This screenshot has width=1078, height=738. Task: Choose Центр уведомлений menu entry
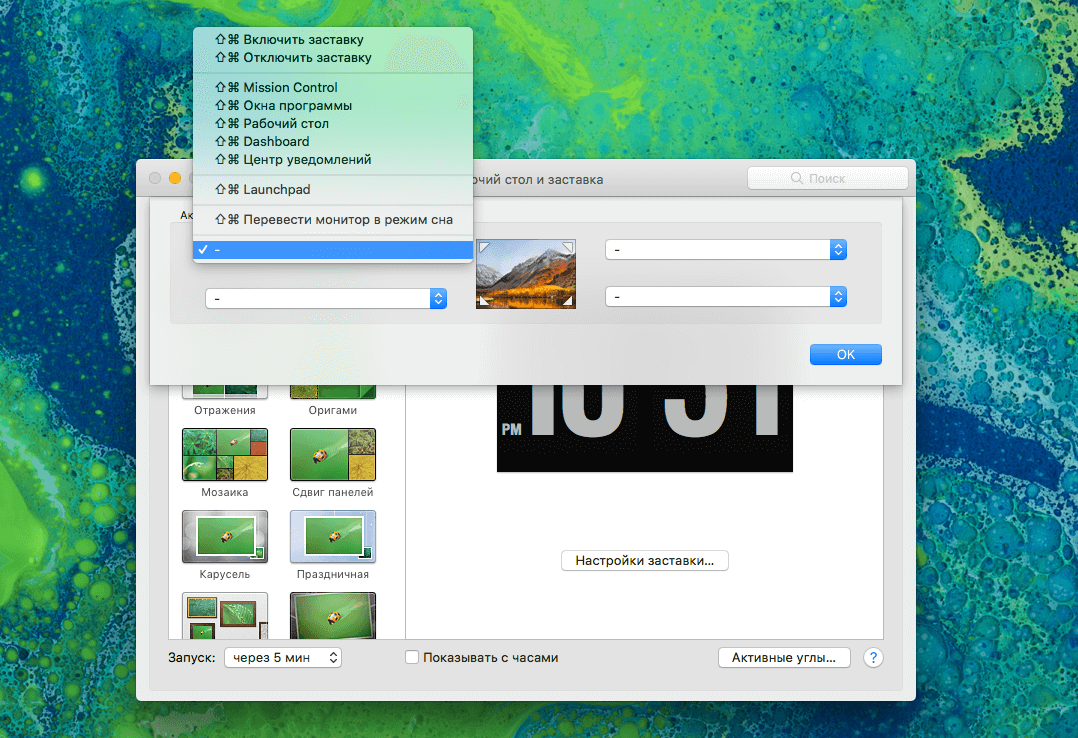(x=307, y=159)
